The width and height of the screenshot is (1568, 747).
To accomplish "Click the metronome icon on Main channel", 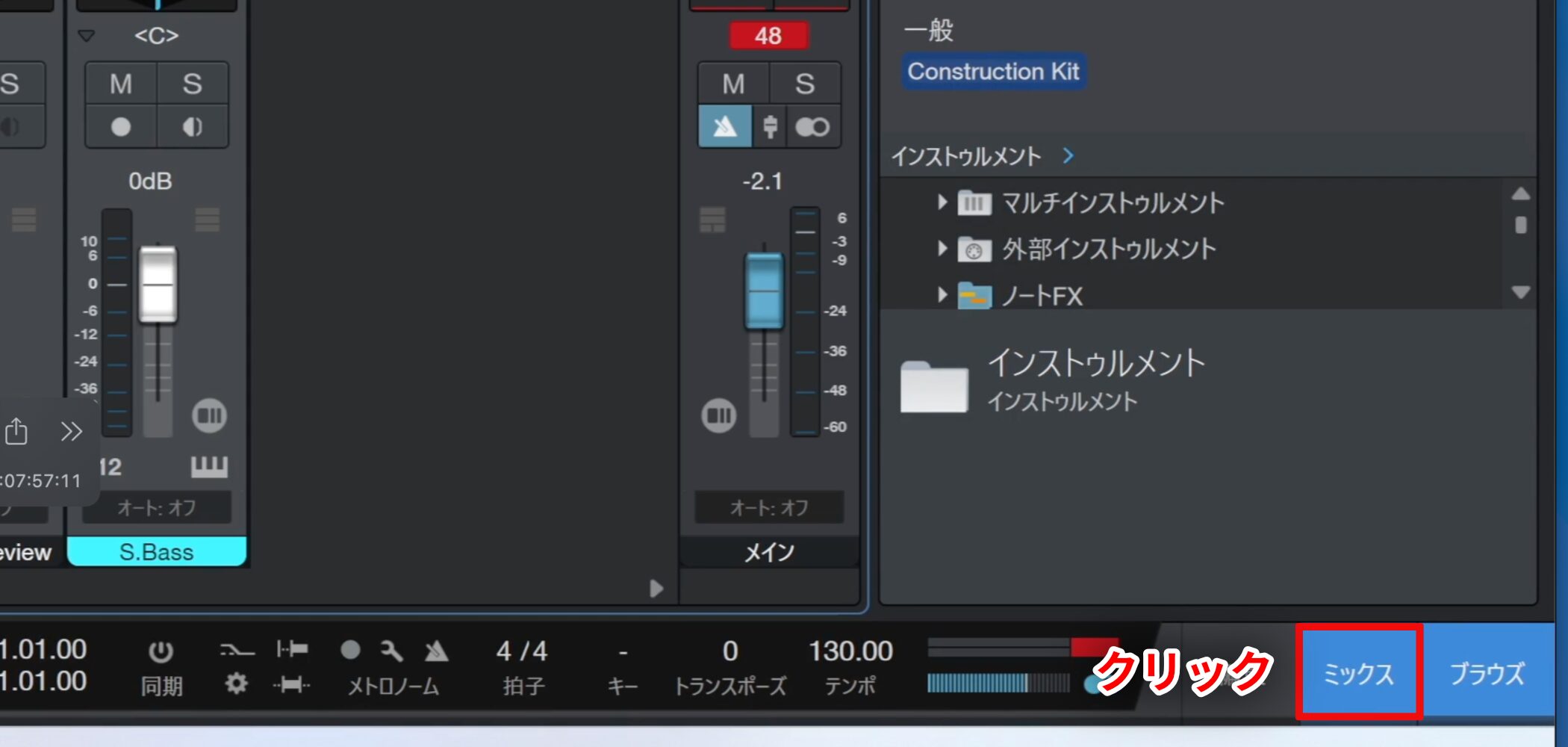I will pyautogui.click(x=724, y=127).
